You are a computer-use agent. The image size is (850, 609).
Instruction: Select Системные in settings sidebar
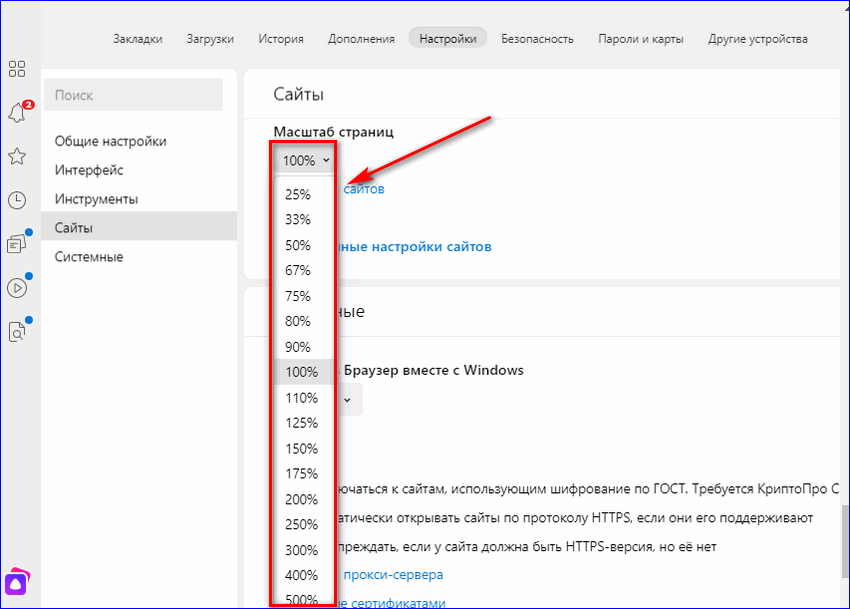click(89, 257)
